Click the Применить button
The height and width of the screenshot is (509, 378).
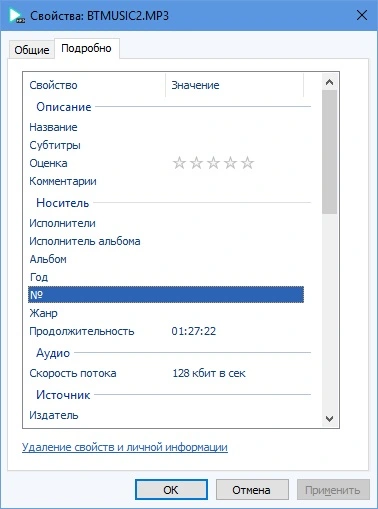click(x=333, y=490)
